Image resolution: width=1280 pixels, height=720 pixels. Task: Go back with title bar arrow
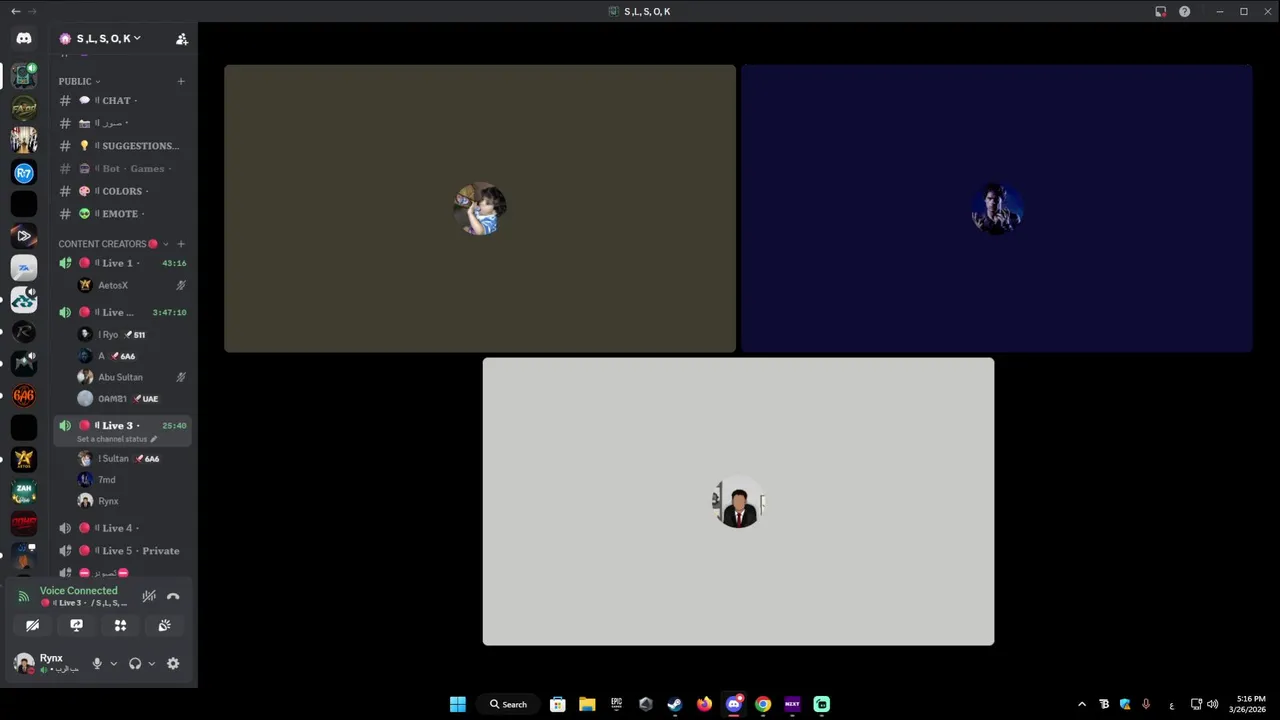(15, 11)
